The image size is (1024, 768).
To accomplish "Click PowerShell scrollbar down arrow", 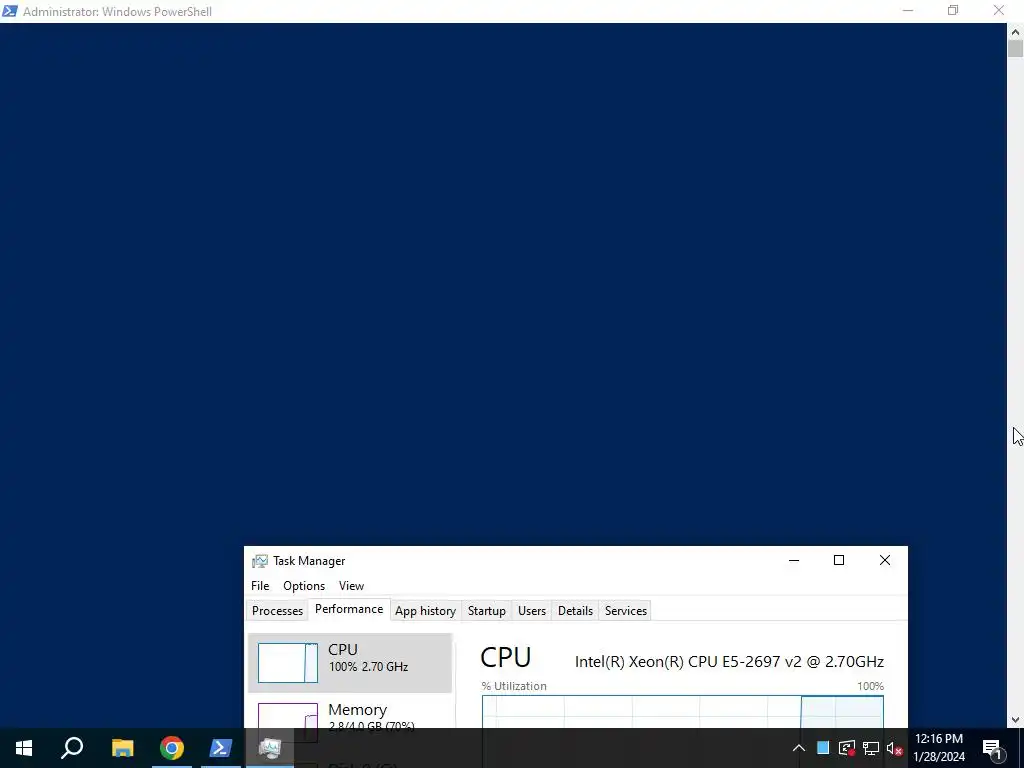I will tap(1015, 720).
